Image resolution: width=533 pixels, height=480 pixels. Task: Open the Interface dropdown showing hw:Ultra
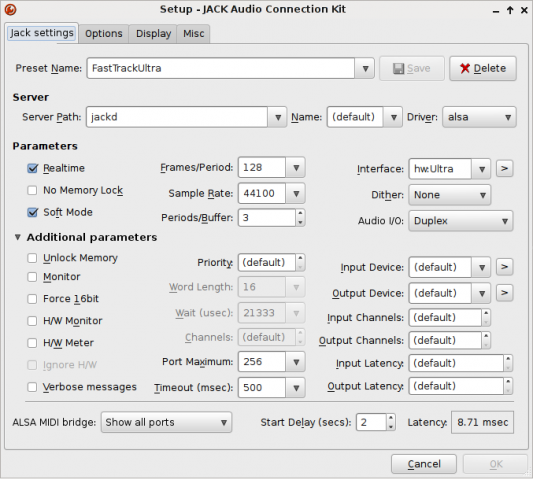pos(482,169)
